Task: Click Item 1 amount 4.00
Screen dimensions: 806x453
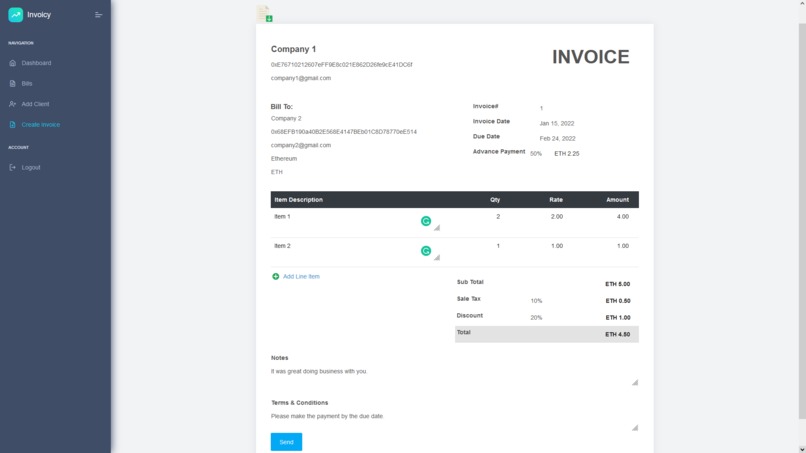Action: tap(622, 216)
